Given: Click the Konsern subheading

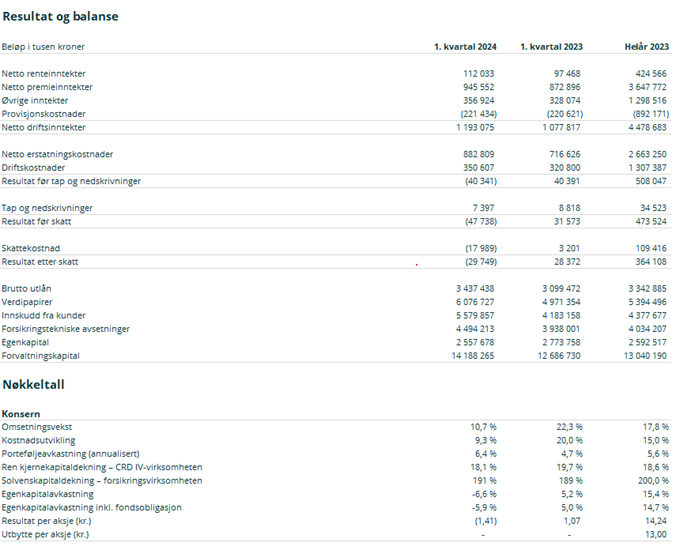Looking at the screenshot, I should pos(21,413).
